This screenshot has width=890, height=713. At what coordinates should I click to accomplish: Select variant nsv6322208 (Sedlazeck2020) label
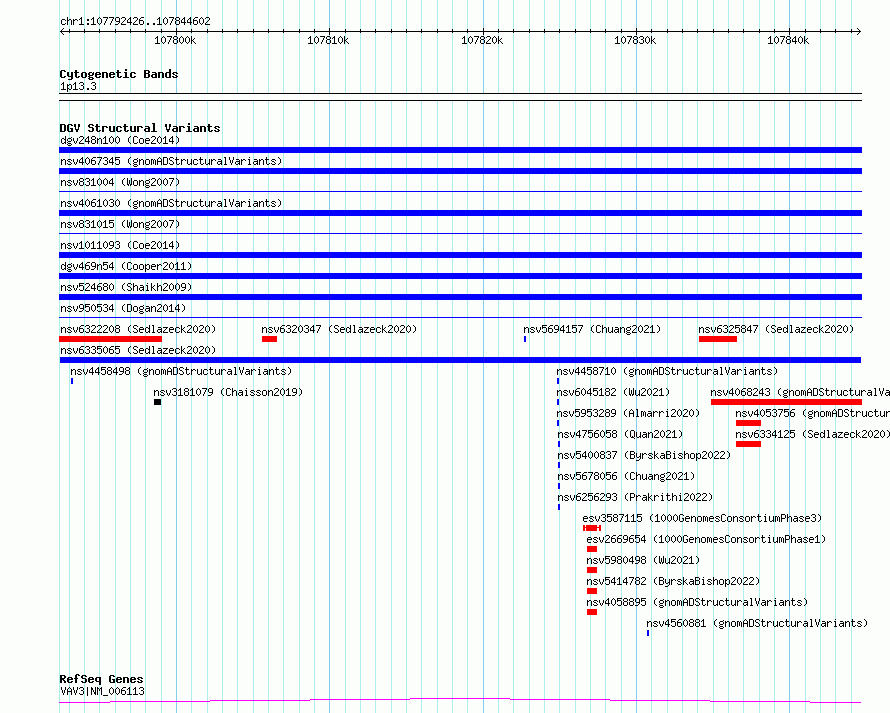pos(138,329)
